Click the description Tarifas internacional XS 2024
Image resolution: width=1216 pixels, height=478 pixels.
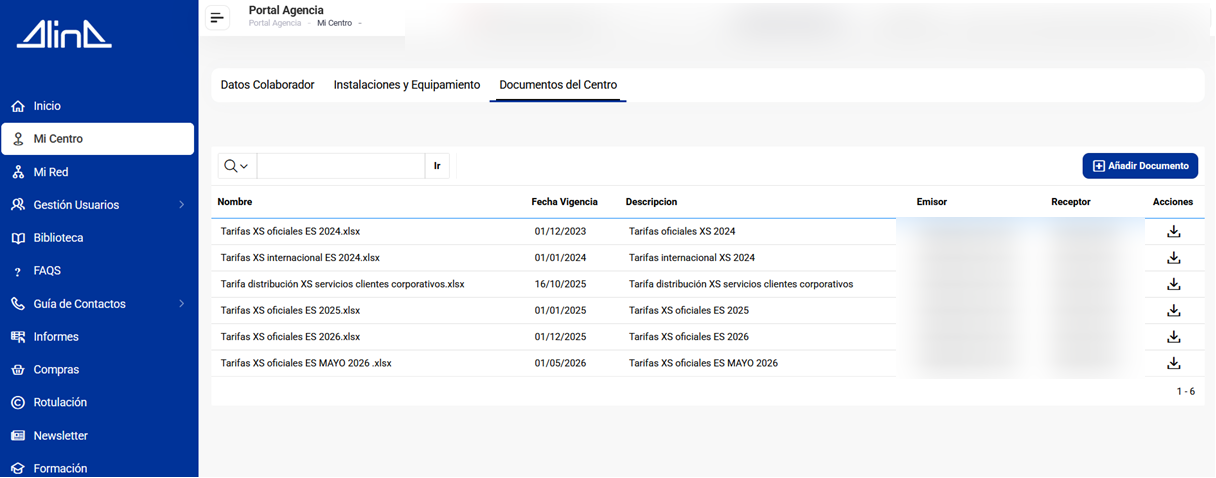tap(692, 258)
